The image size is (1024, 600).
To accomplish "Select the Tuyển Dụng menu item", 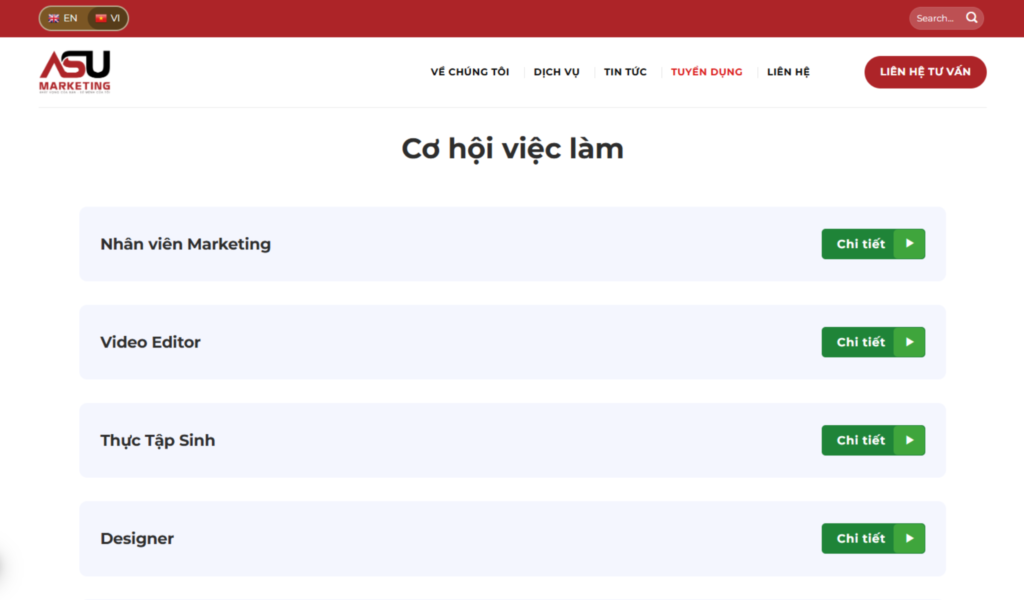I will click(x=706, y=72).
